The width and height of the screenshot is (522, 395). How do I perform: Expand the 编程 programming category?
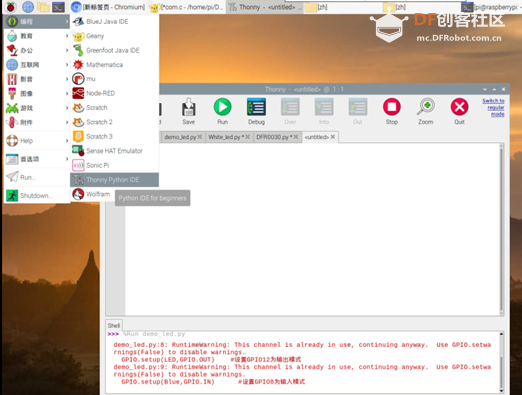click(x=37, y=22)
